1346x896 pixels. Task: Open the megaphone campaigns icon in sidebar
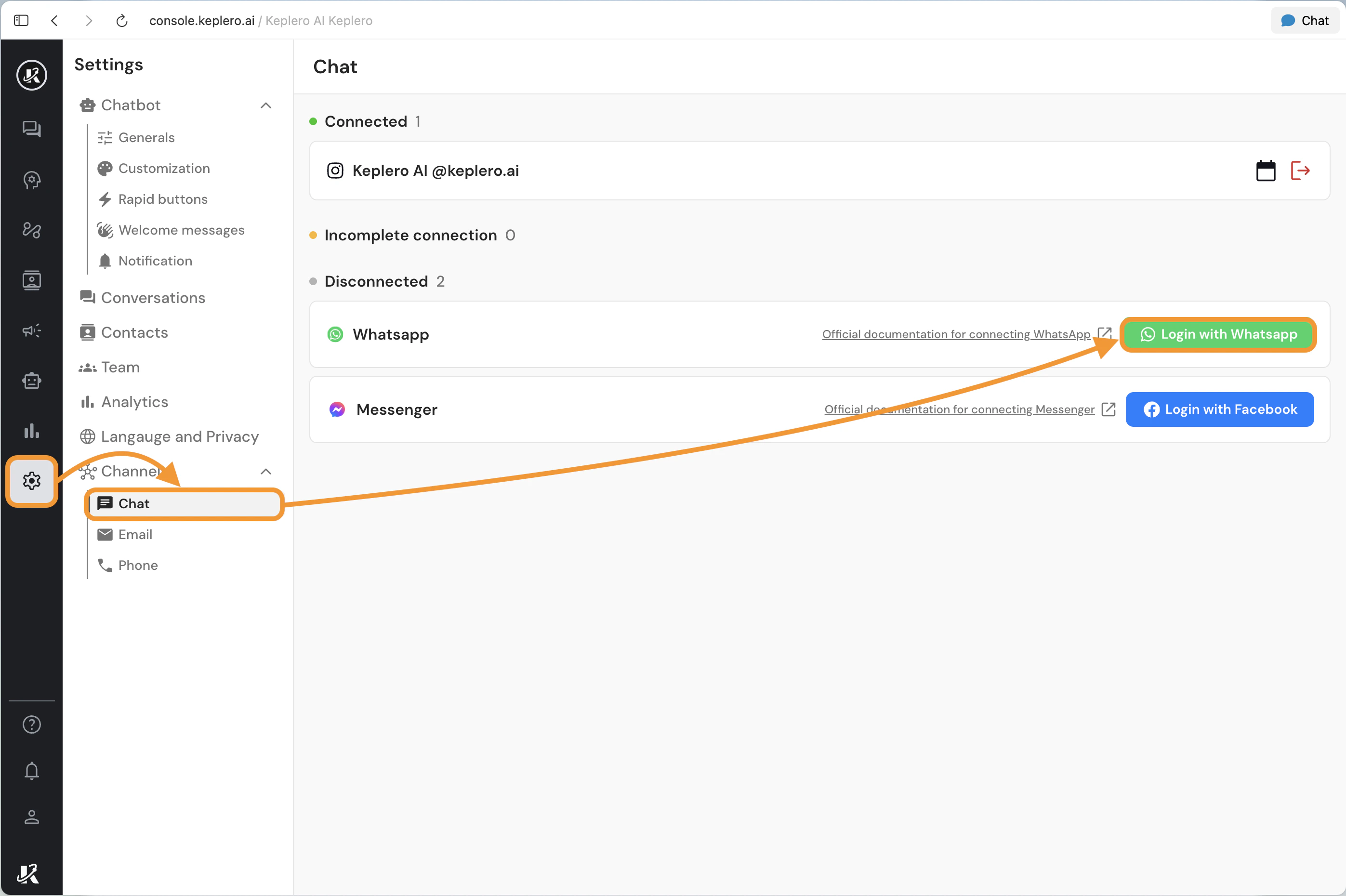pyautogui.click(x=31, y=330)
